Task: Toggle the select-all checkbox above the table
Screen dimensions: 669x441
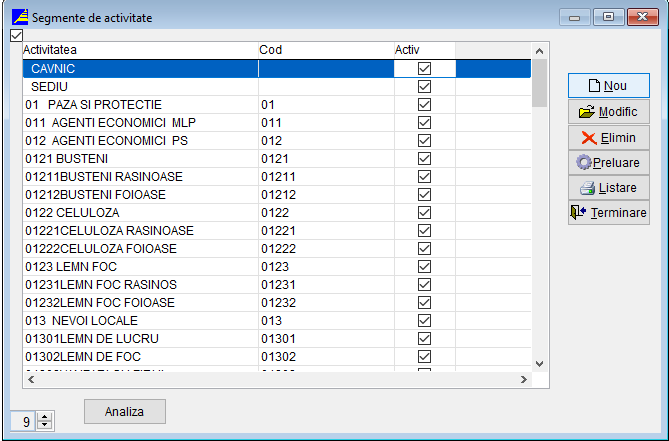Action: [15, 36]
